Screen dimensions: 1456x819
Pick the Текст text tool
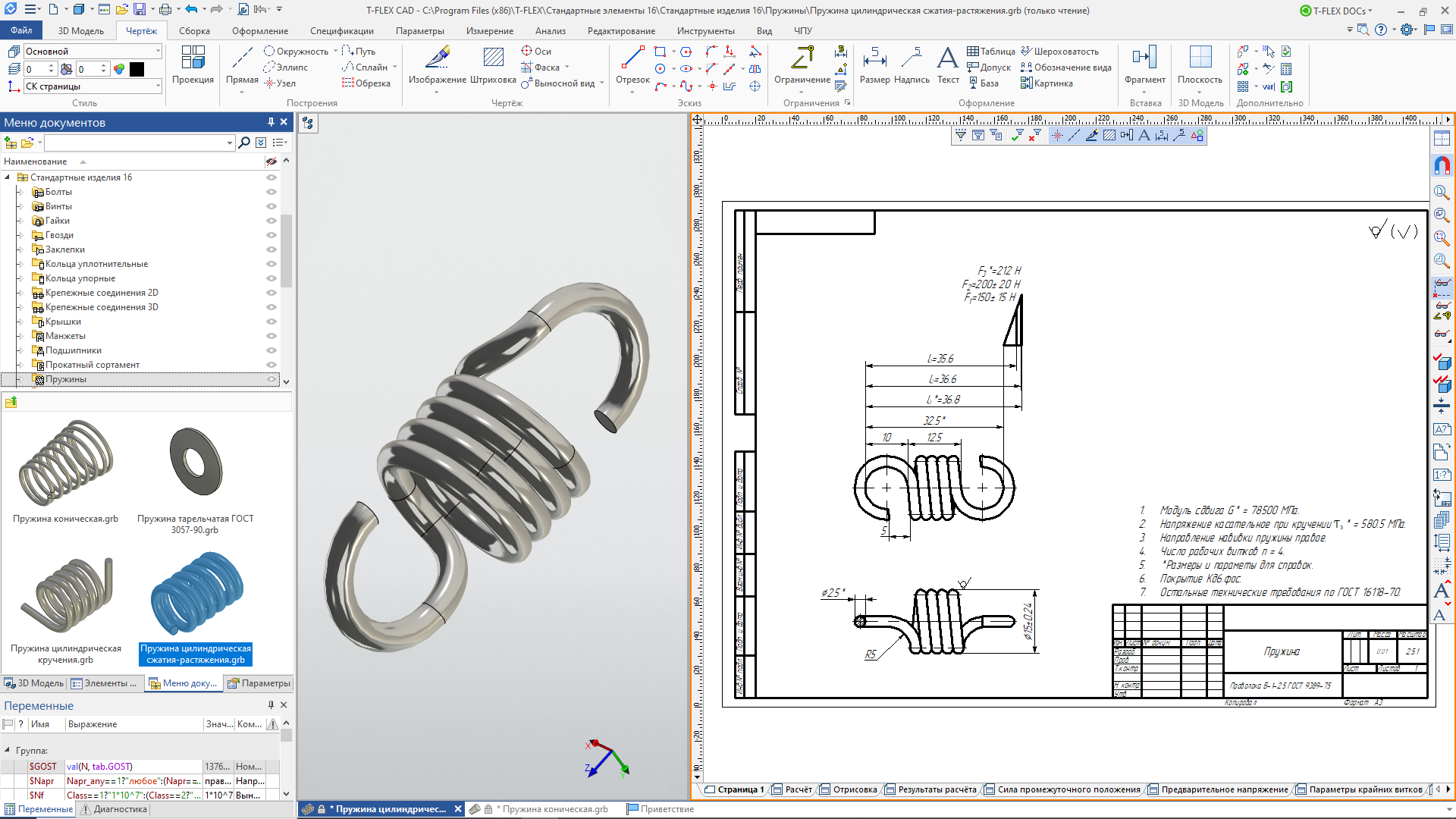pos(948,65)
